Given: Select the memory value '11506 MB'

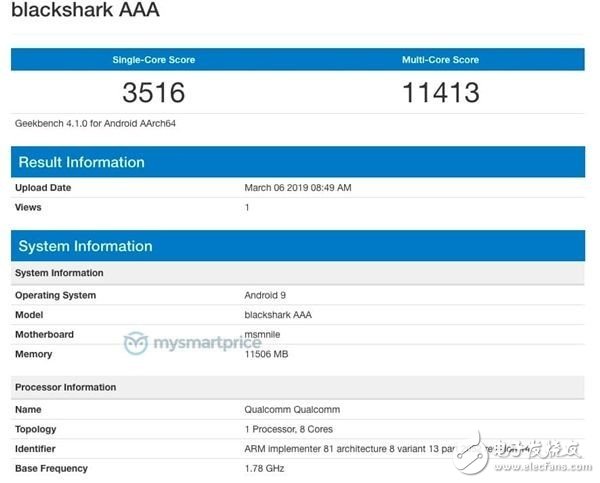Looking at the screenshot, I should 266,354.
